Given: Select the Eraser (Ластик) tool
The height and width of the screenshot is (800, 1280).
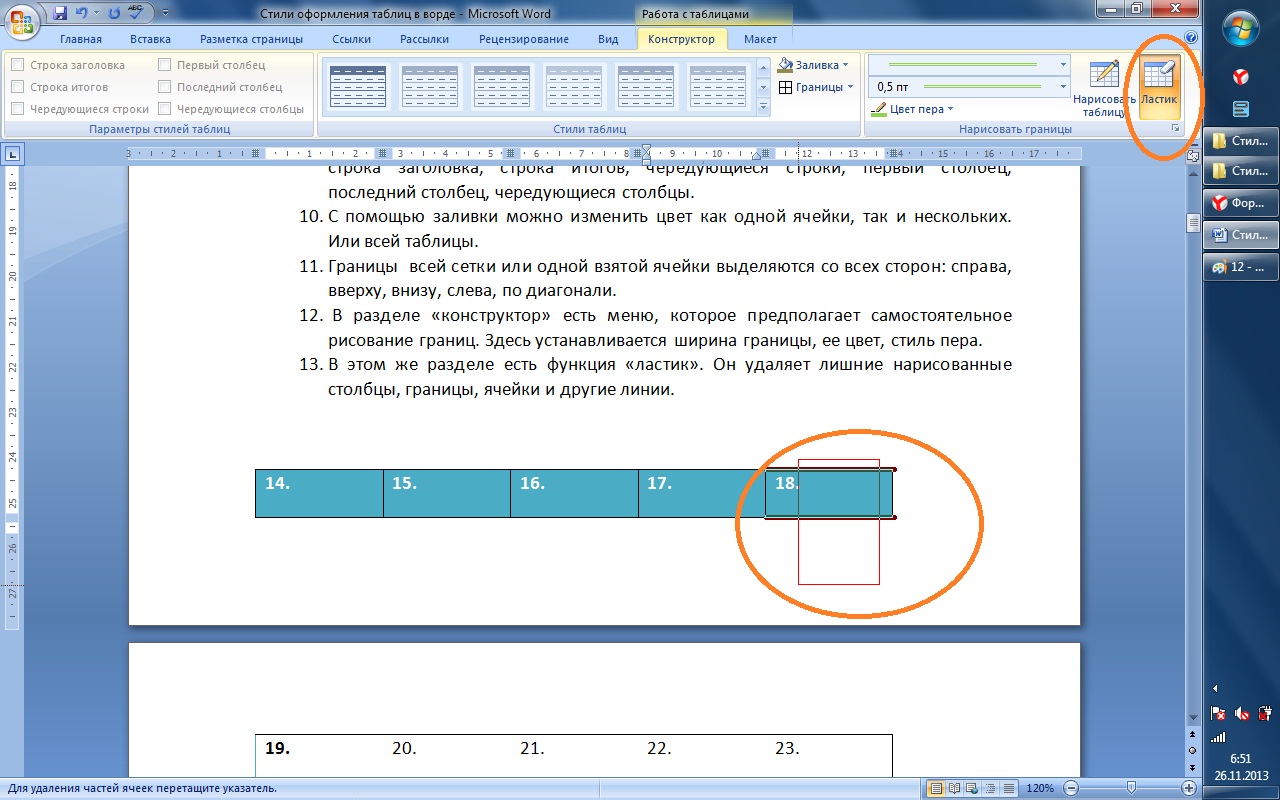Looking at the screenshot, I should coord(1161,88).
